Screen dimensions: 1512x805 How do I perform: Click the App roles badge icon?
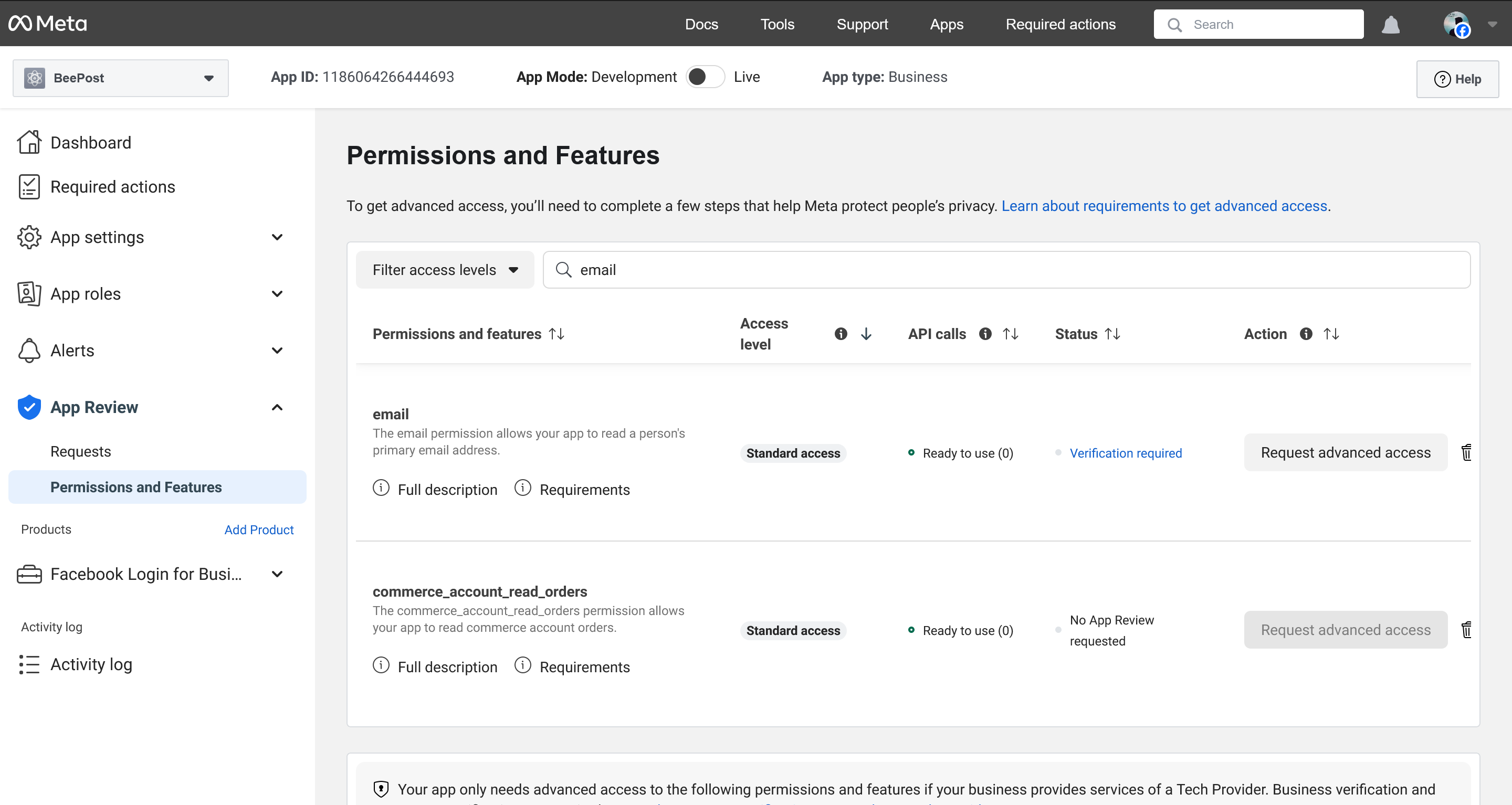pos(29,293)
